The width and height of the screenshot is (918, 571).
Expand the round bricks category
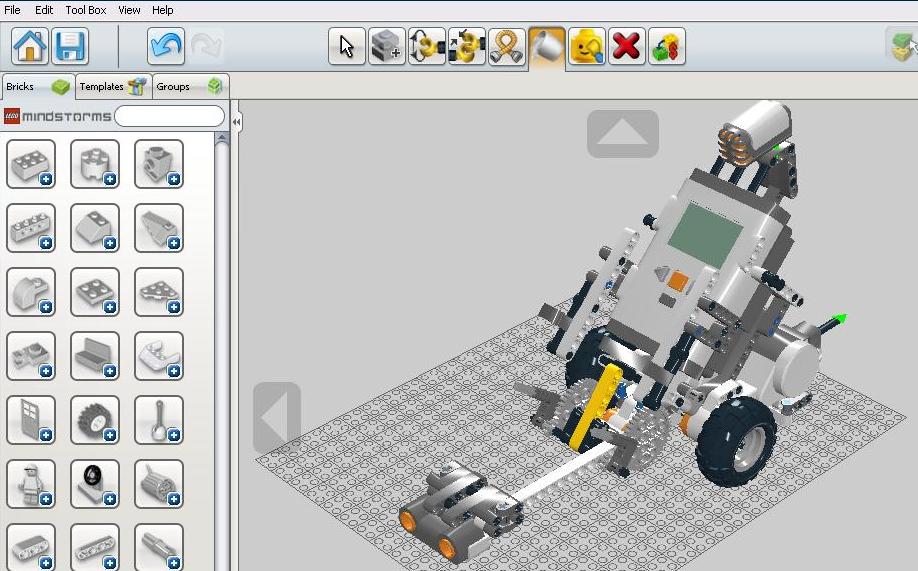coord(95,164)
